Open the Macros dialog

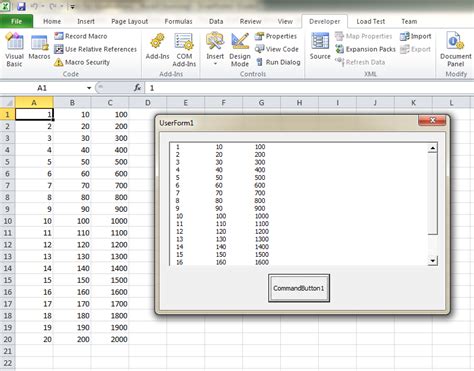[39, 47]
